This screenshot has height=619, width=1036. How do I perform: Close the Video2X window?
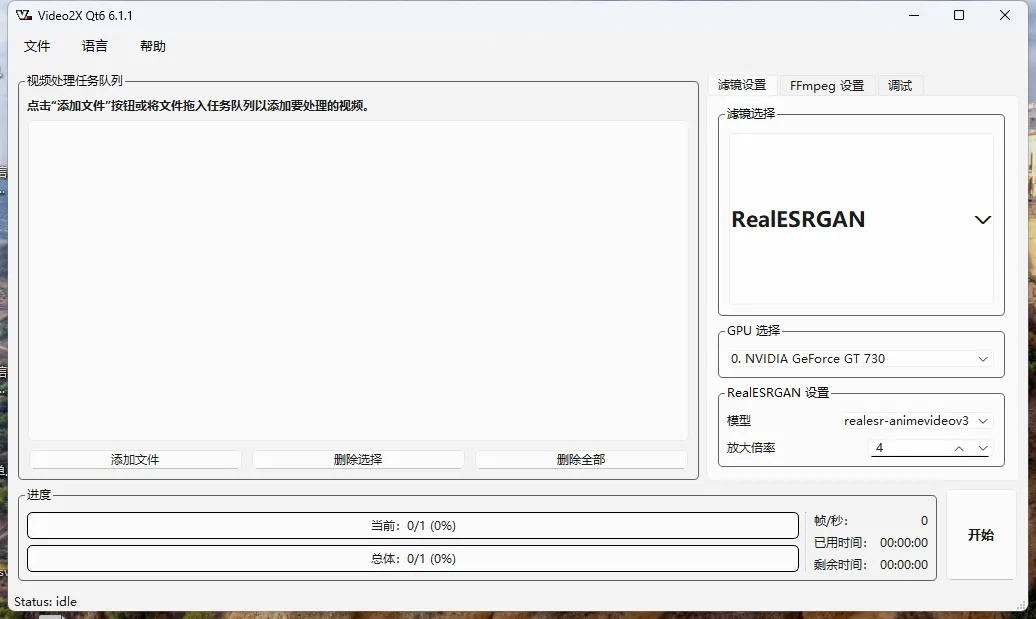point(1005,15)
